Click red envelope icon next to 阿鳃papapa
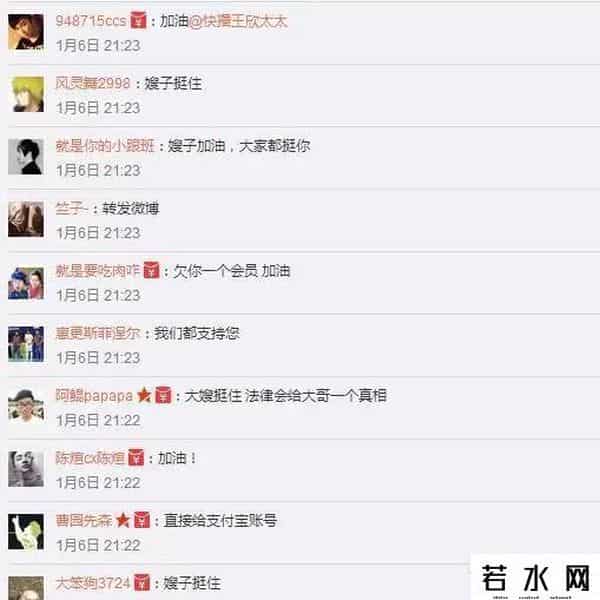Viewport: 600px width, 600px height. (x=163, y=395)
